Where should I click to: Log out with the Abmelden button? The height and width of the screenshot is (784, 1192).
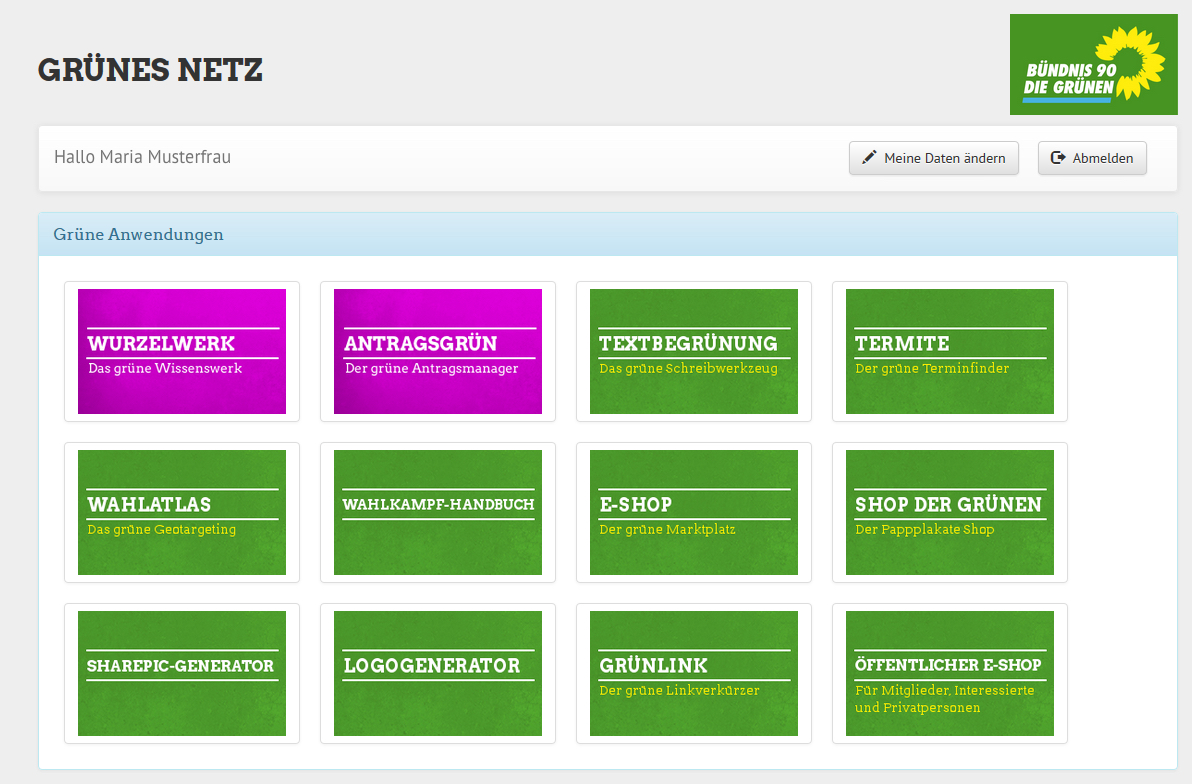tap(1092, 158)
